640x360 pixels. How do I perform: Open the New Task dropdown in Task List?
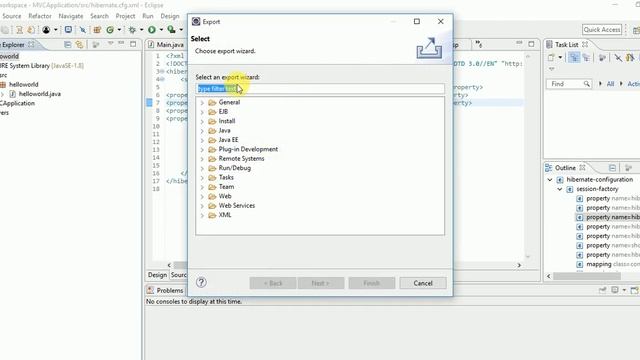(560, 58)
